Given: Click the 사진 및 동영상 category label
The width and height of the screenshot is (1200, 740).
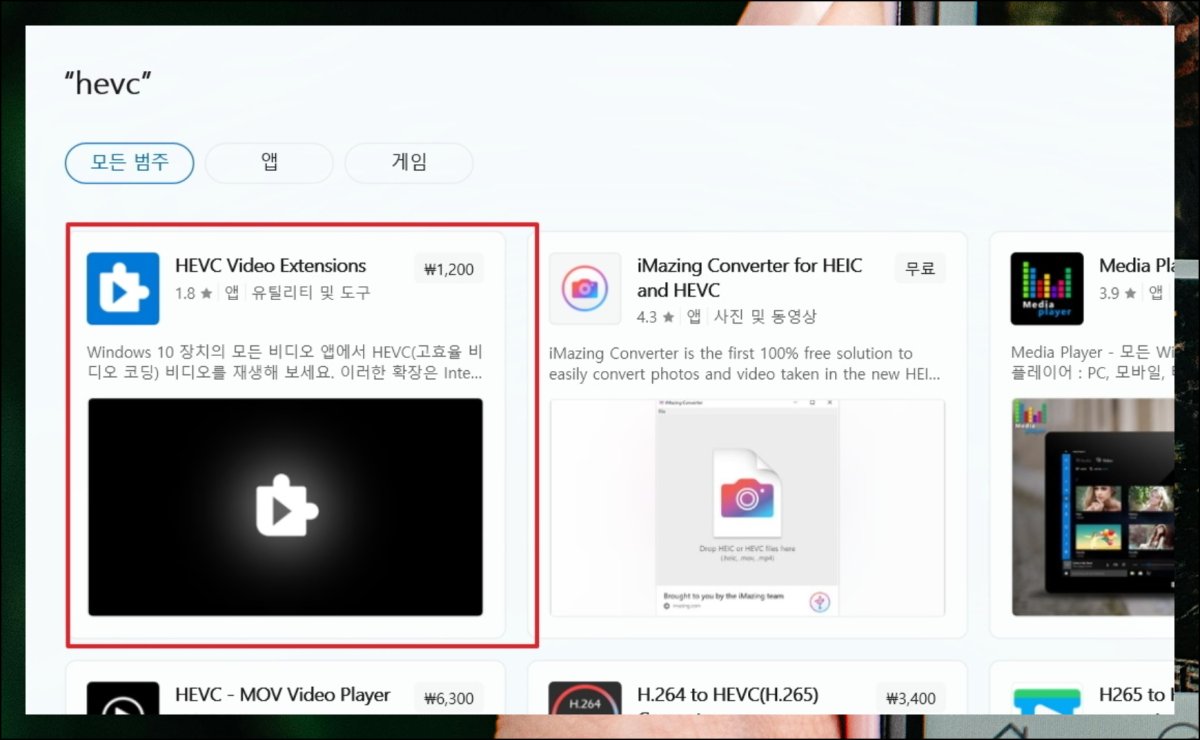Looking at the screenshot, I should click(x=765, y=317).
